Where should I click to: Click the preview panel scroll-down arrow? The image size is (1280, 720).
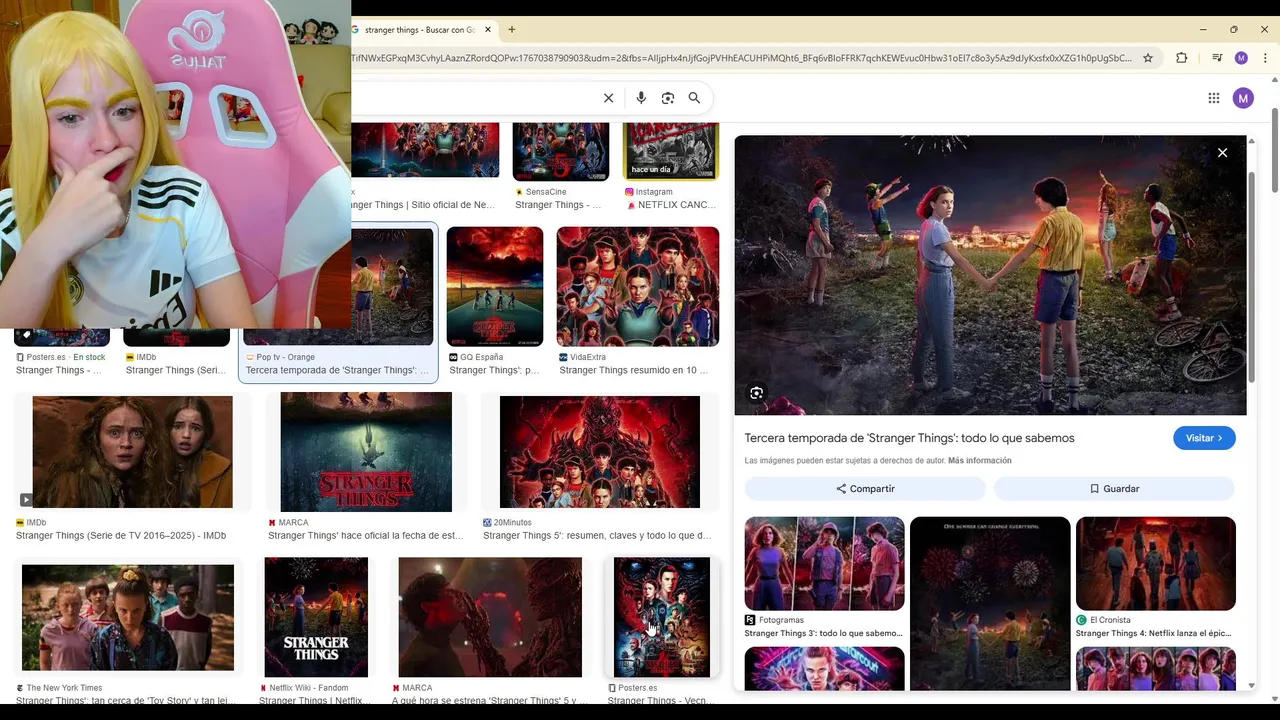[1252, 686]
